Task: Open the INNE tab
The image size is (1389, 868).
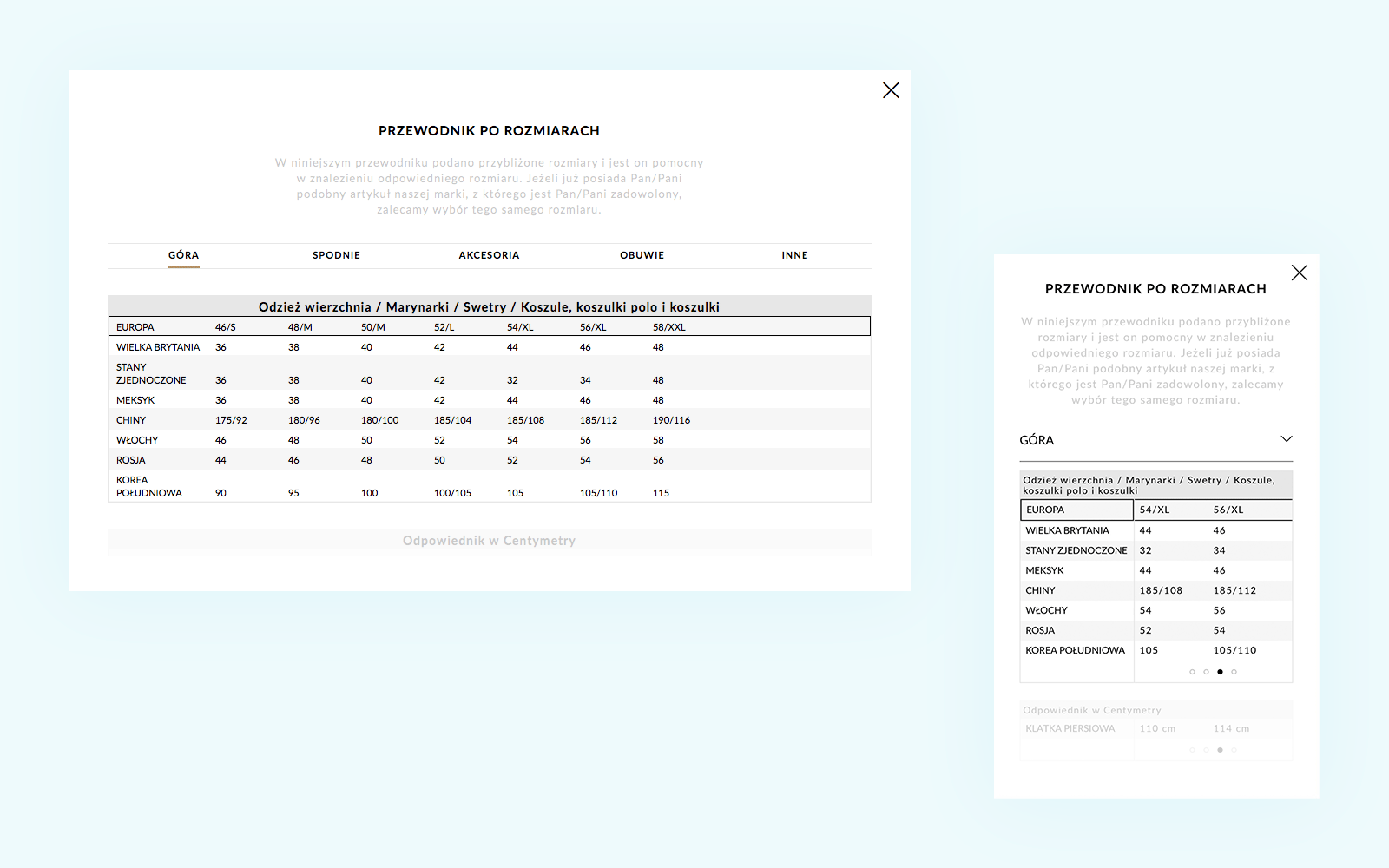Action: click(795, 255)
